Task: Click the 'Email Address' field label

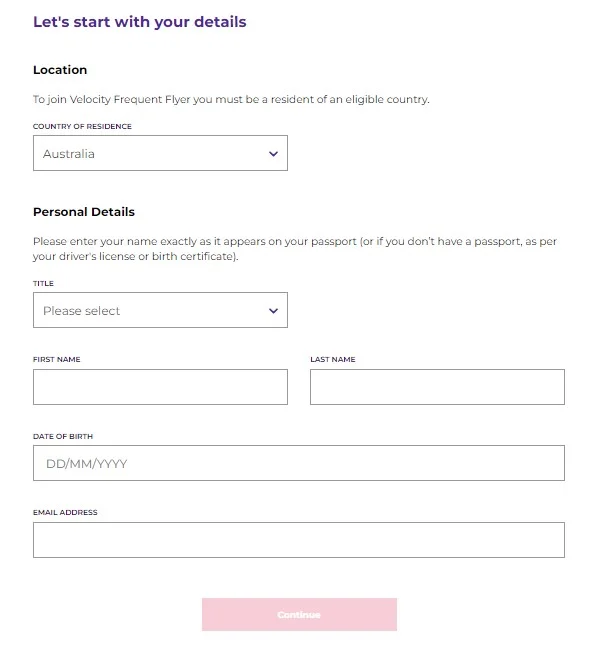Action: pos(65,512)
